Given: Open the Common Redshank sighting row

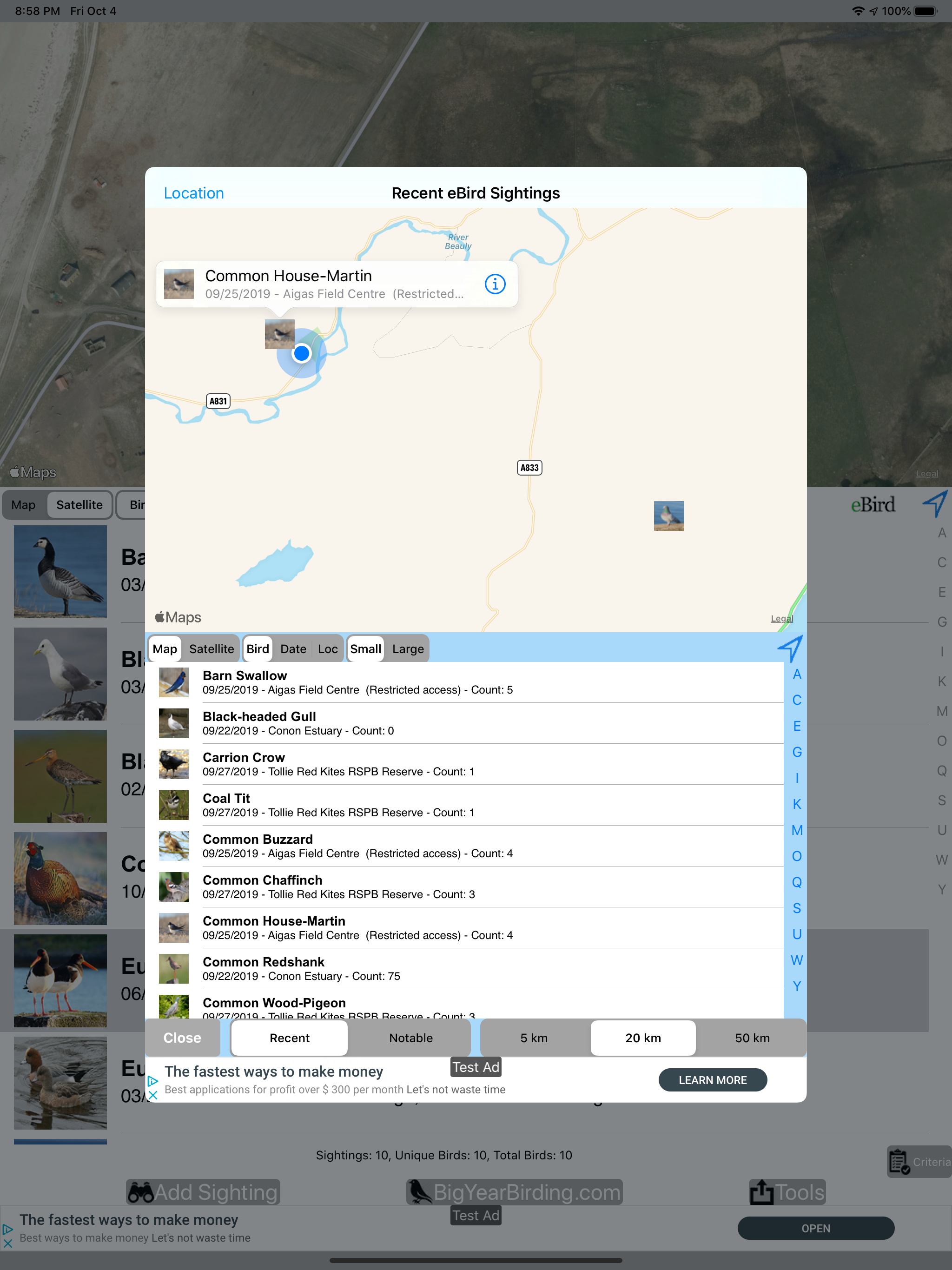Looking at the screenshot, I should 465,969.
